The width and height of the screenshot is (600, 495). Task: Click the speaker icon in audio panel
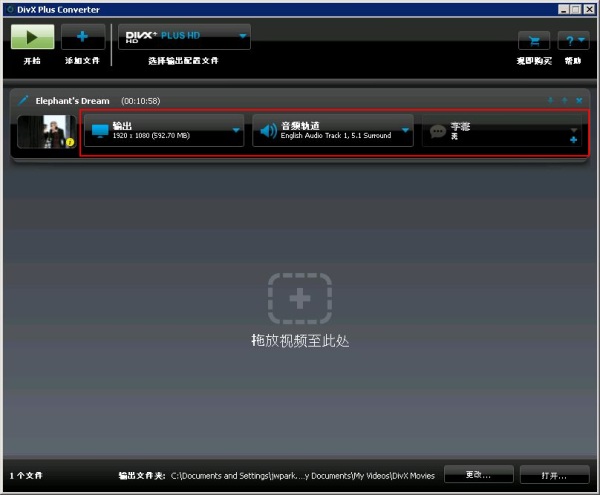click(x=269, y=131)
